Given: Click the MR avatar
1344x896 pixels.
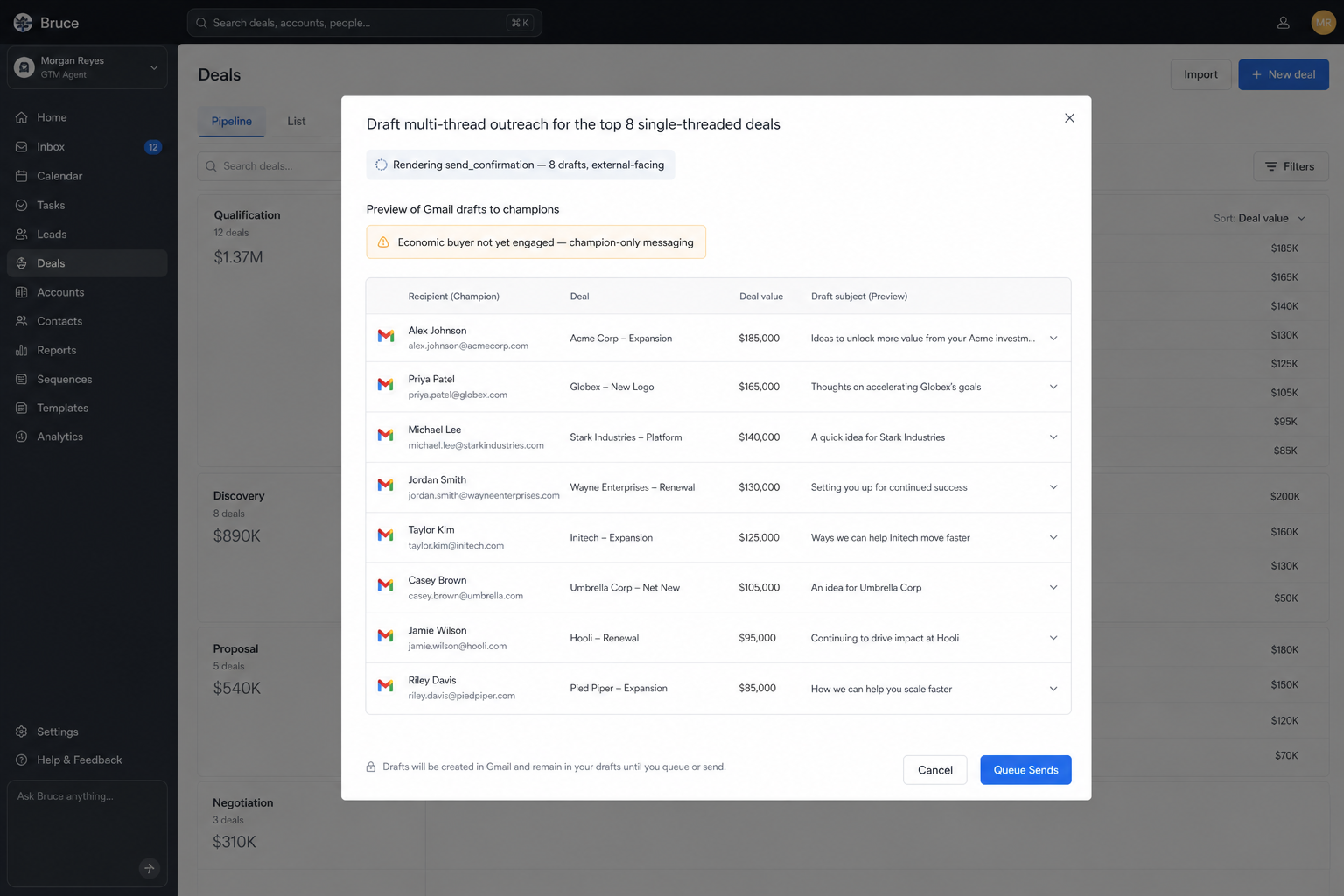Looking at the screenshot, I should pyautogui.click(x=1323, y=23).
